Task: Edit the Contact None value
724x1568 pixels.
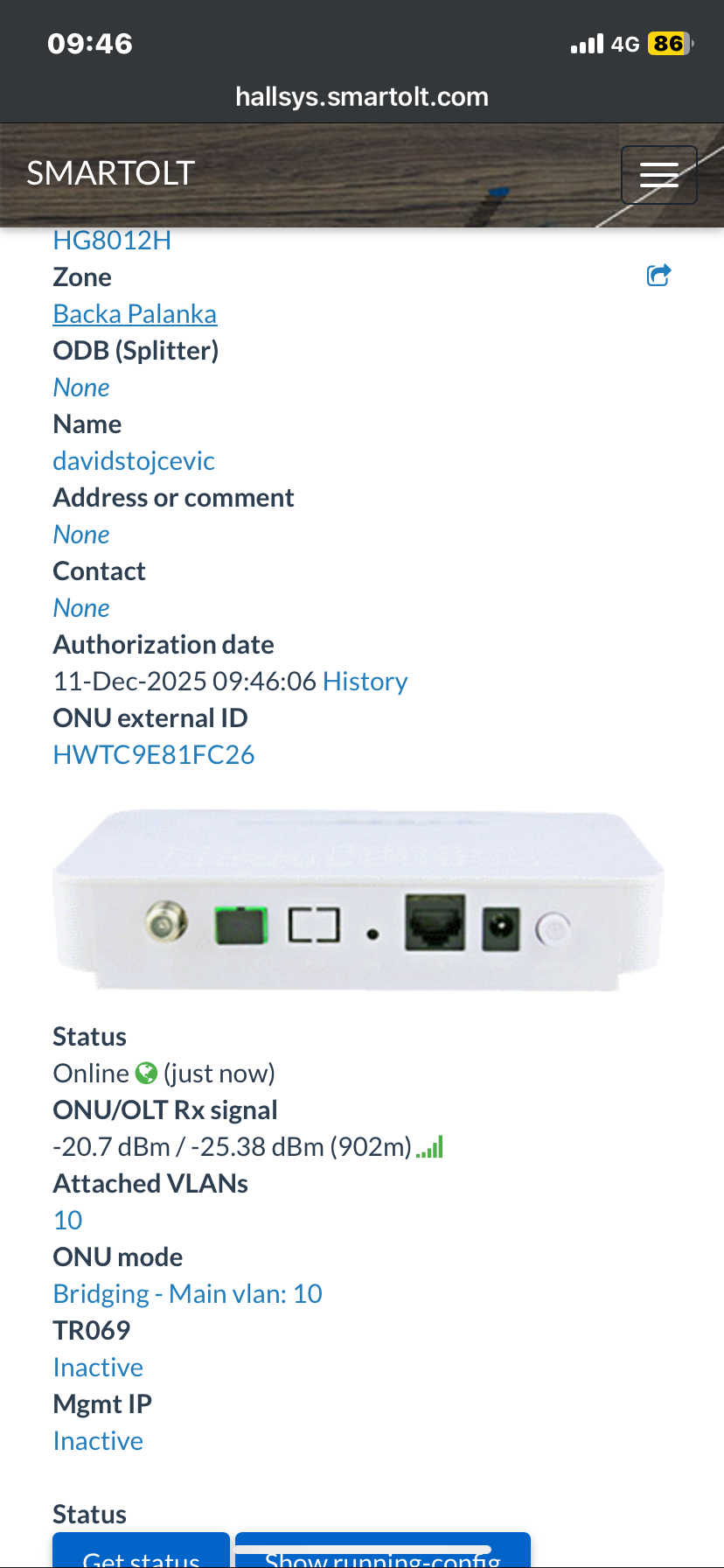Action: click(81, 608)
